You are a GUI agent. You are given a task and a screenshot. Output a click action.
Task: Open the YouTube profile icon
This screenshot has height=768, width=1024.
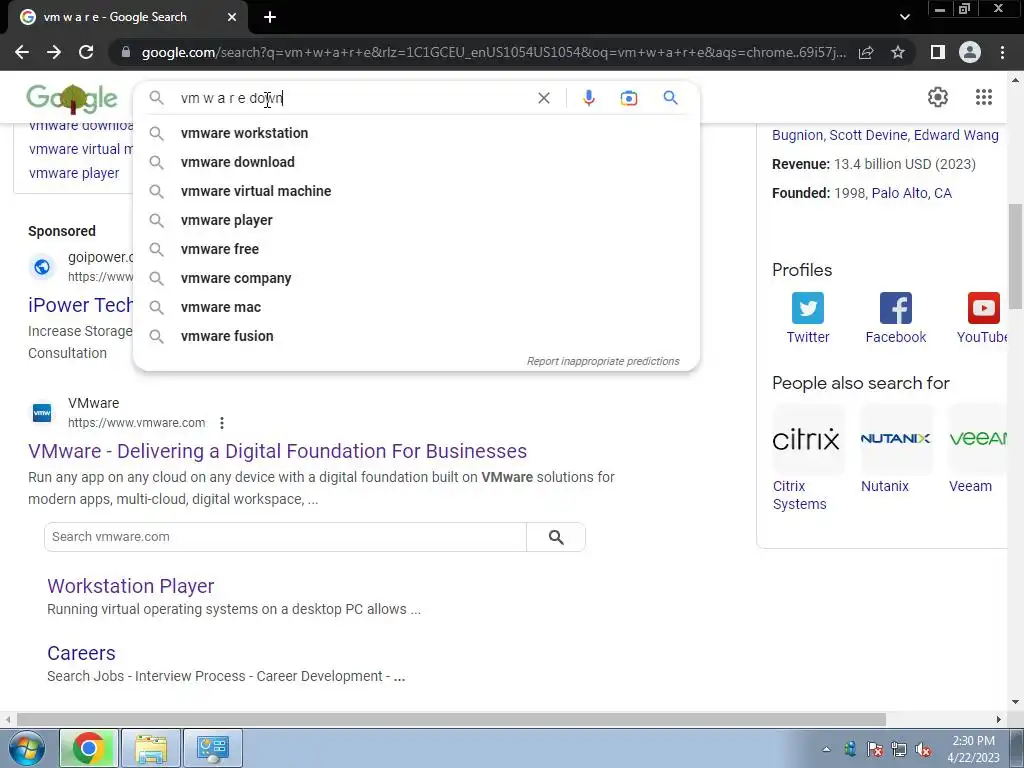coord(984,308)
